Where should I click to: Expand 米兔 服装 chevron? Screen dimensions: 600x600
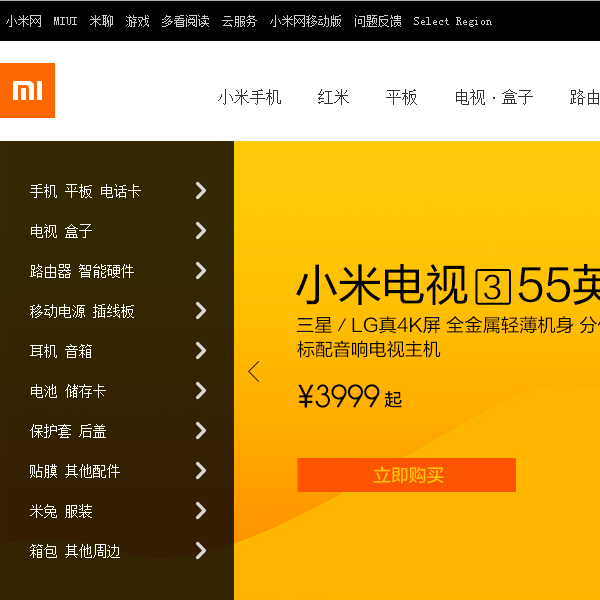[x=201, y=510]
